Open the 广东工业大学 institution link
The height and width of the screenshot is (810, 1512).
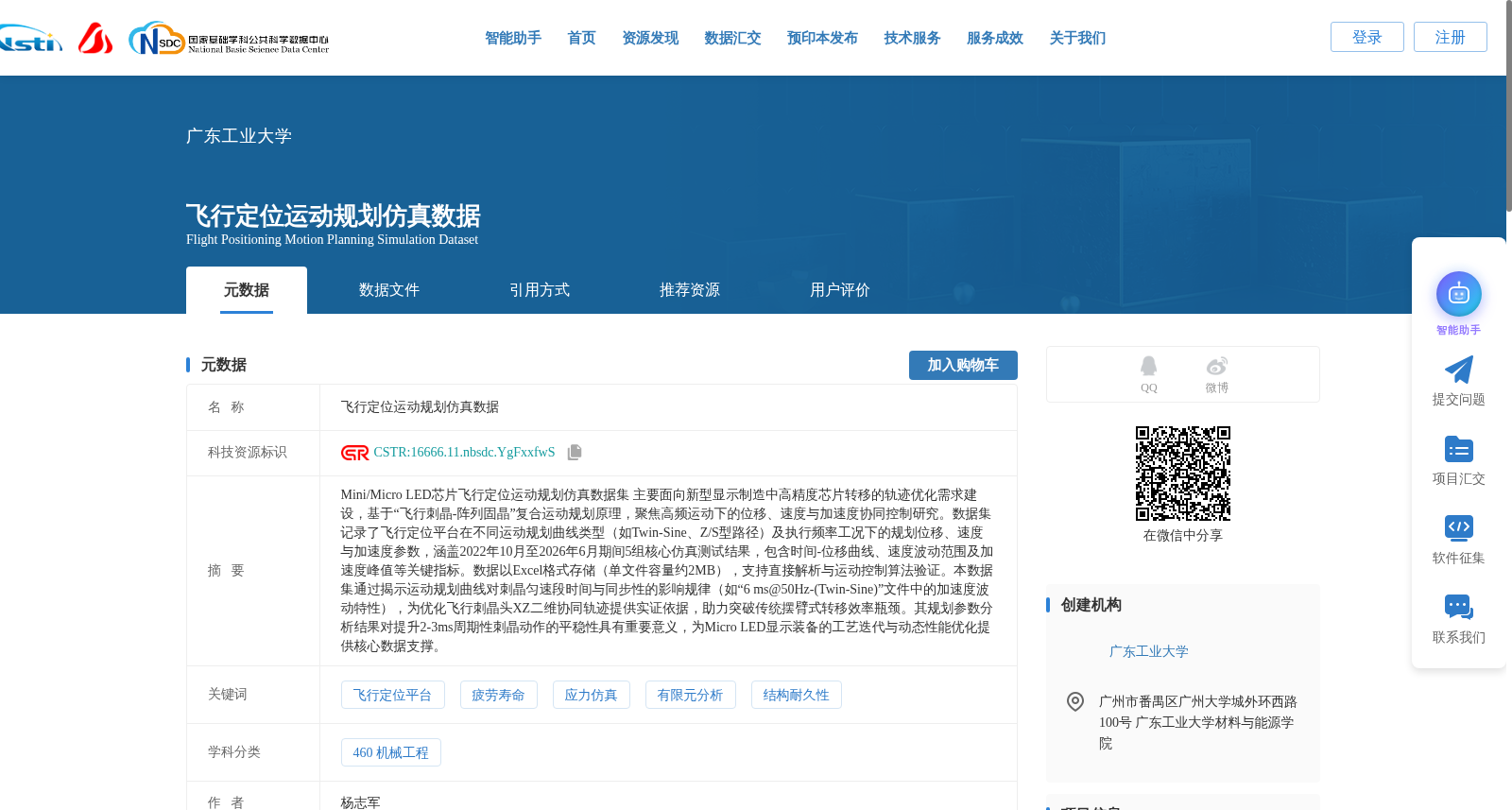[1148, 651]
